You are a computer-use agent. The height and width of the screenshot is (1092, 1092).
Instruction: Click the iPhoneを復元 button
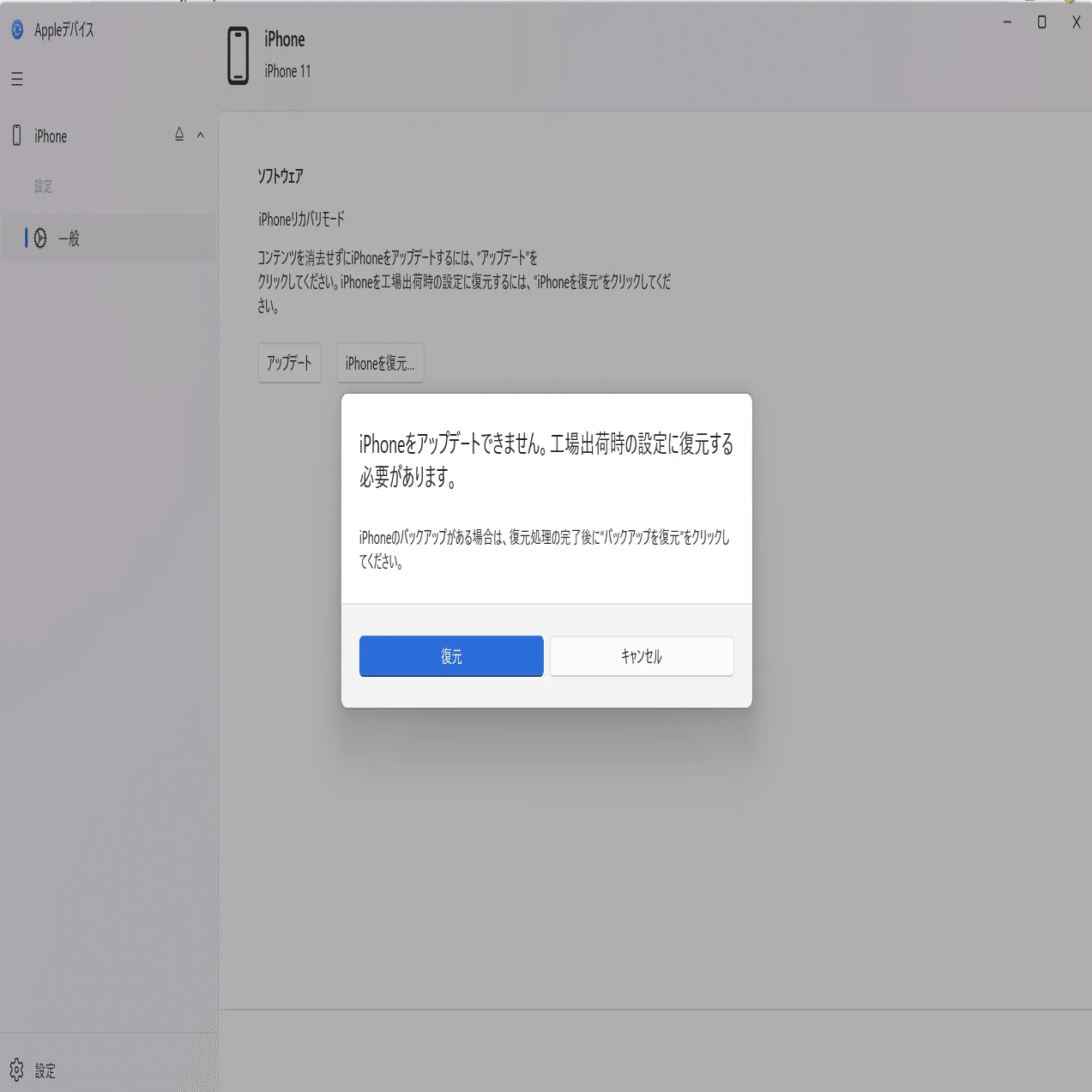tap(380, 363)
